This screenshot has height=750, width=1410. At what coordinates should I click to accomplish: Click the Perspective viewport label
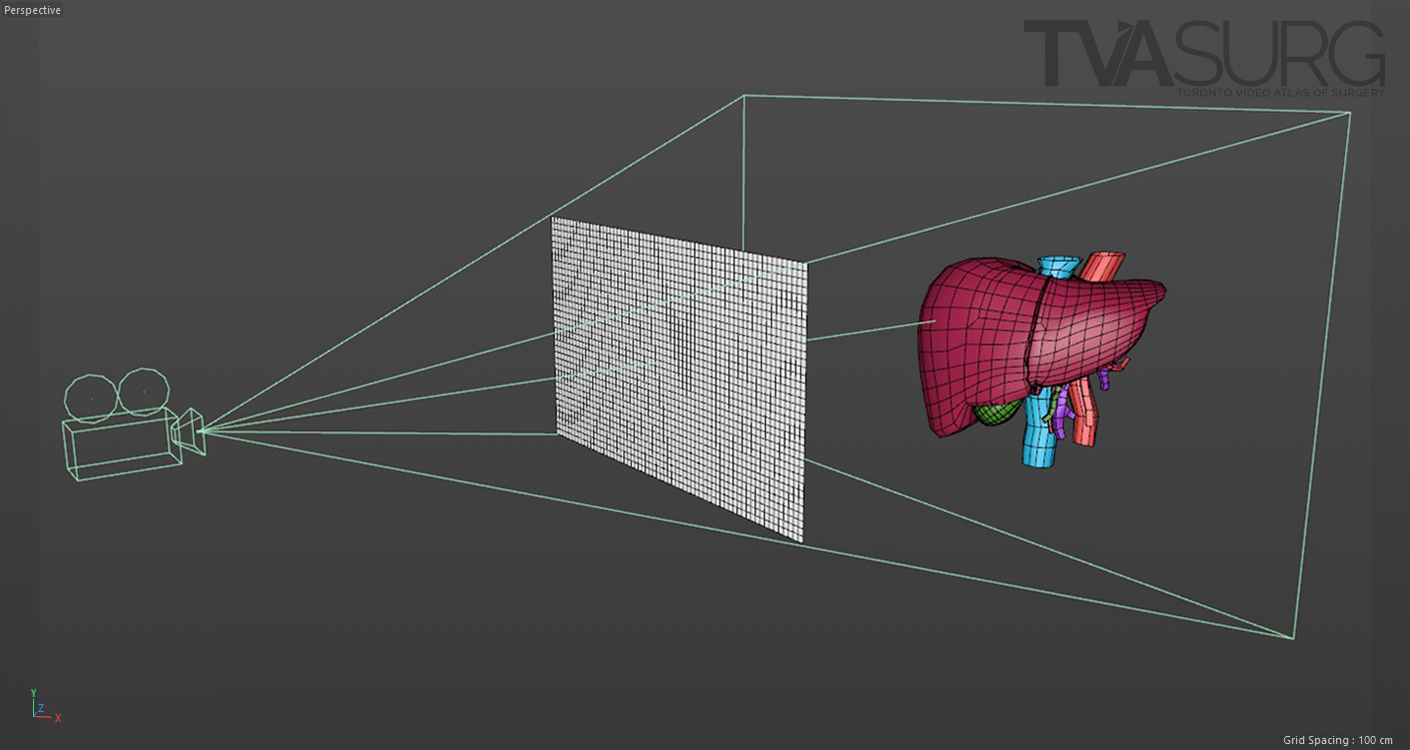33,10
